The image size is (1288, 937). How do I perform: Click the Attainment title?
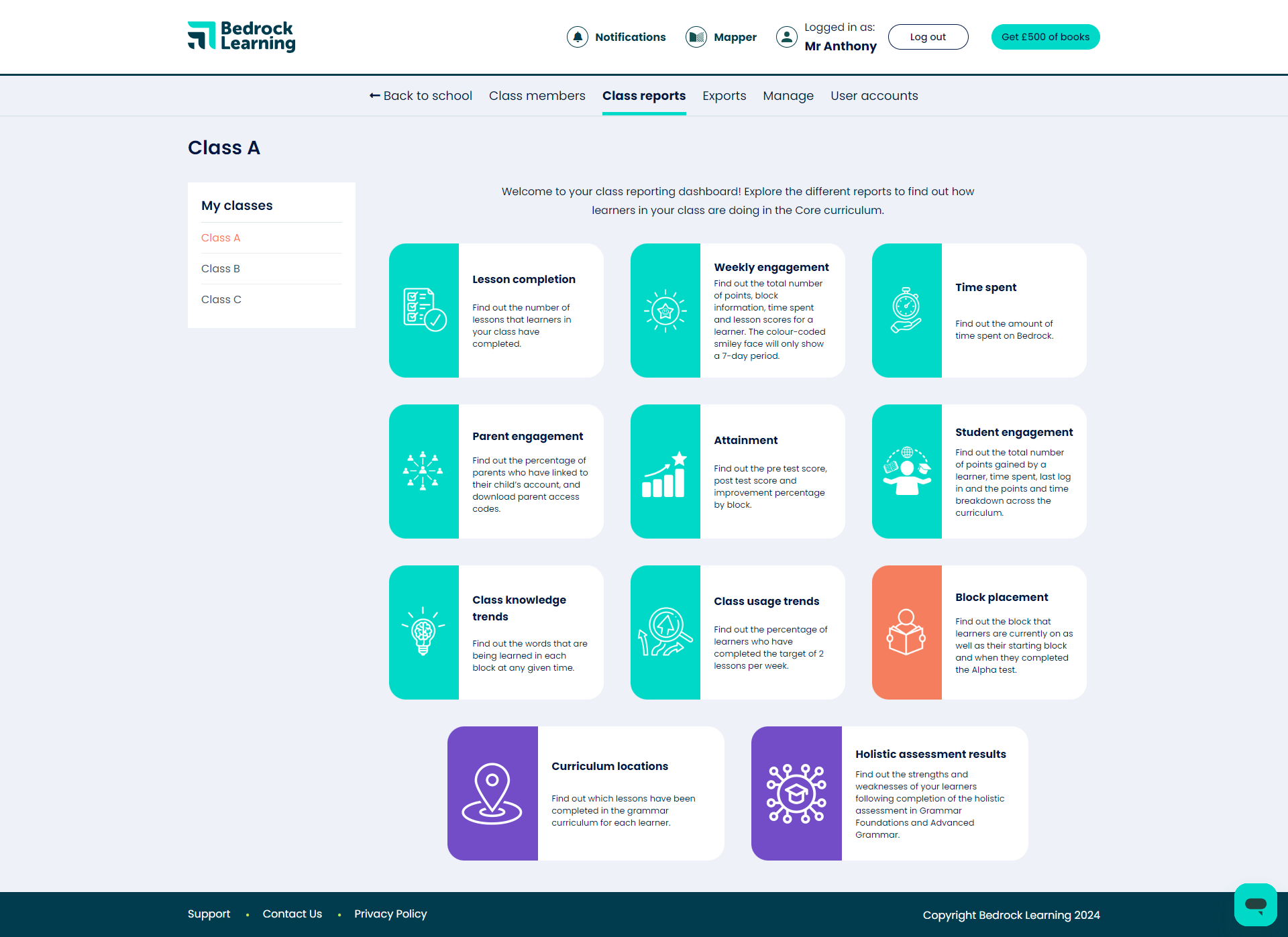(x=746, y=440)
